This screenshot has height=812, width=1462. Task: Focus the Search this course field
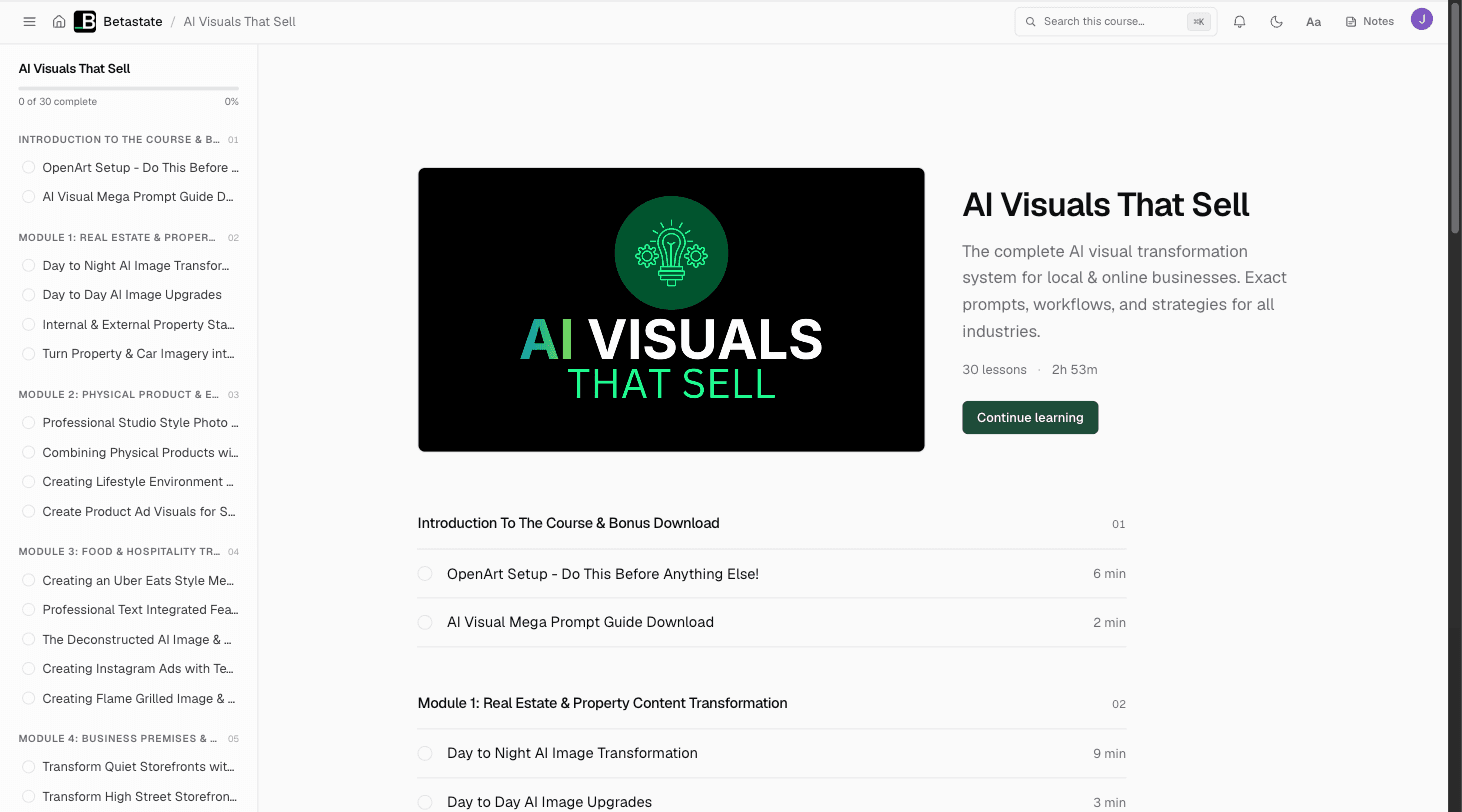pyautogui.click(x=1116, y=21)
